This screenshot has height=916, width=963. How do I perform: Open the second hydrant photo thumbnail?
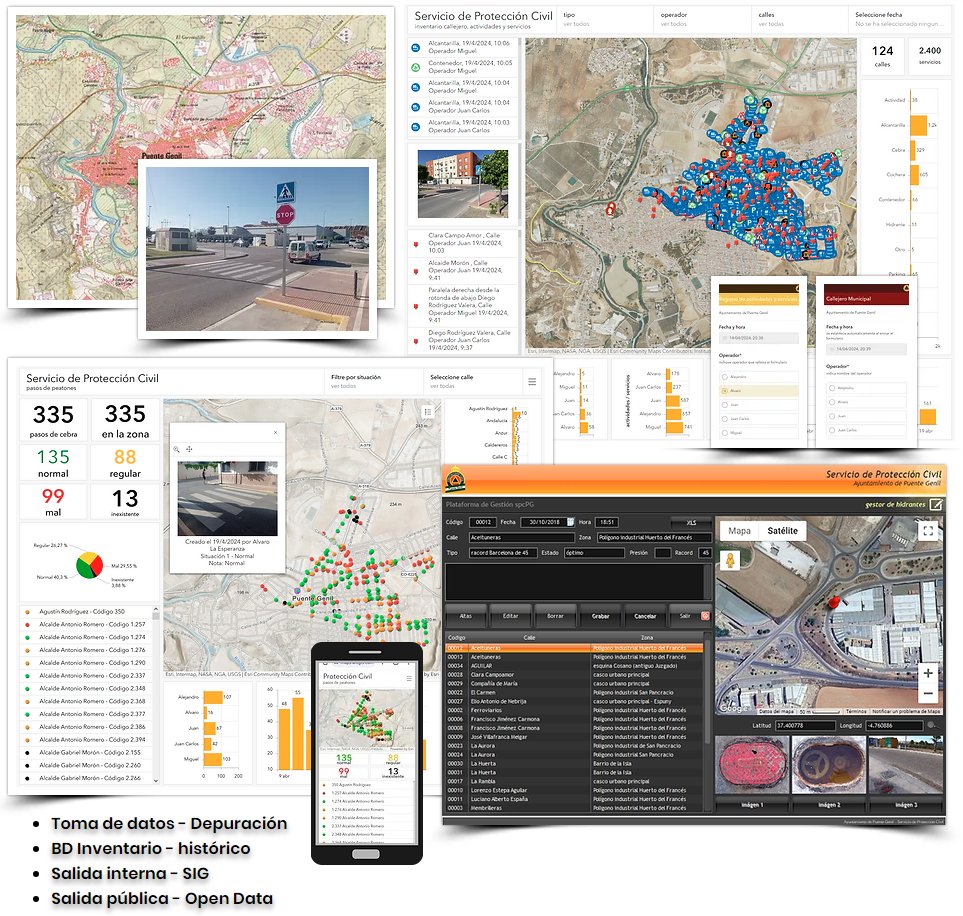pos(828,765)
